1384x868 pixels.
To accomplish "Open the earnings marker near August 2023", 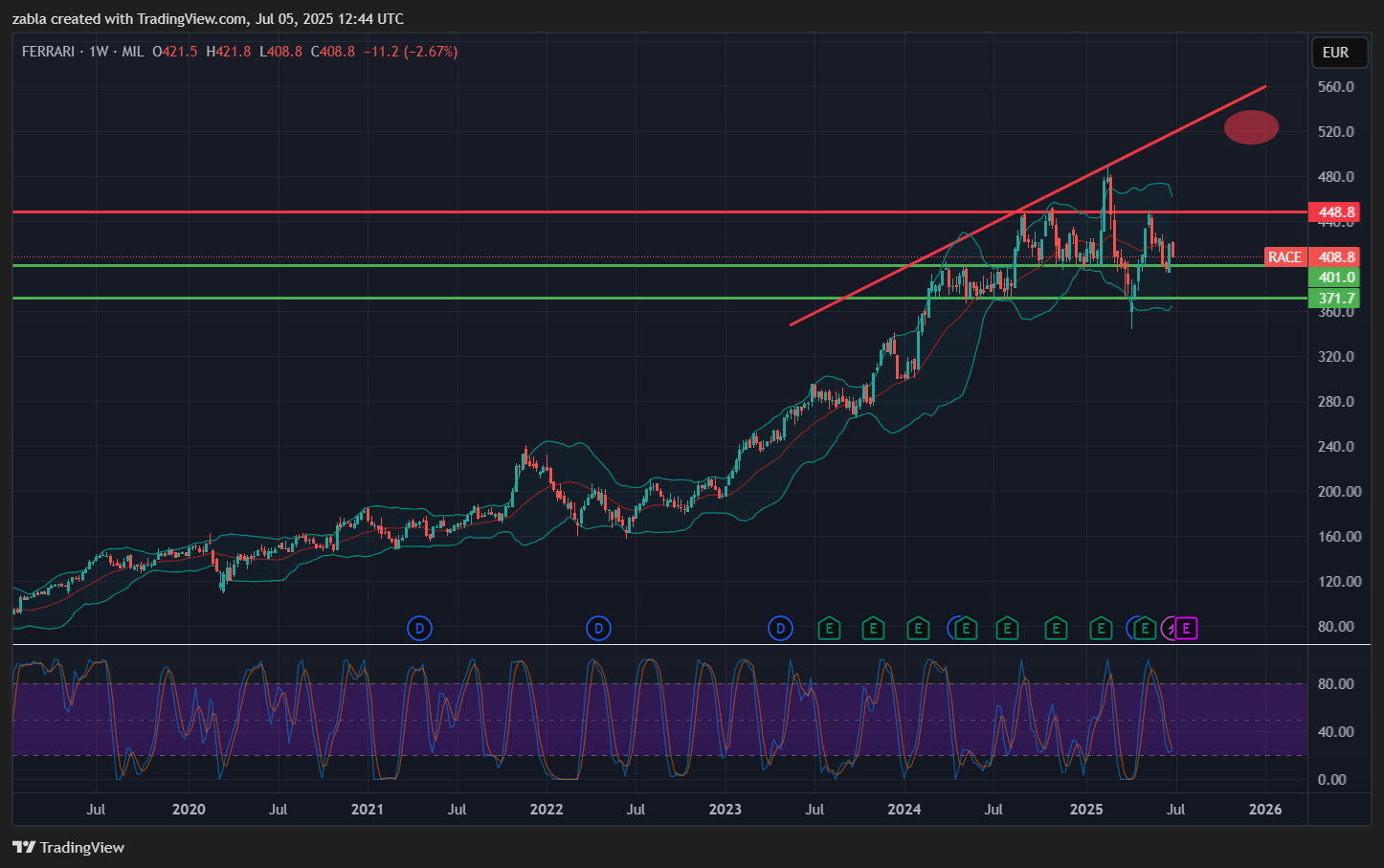I will click(829, 629).
